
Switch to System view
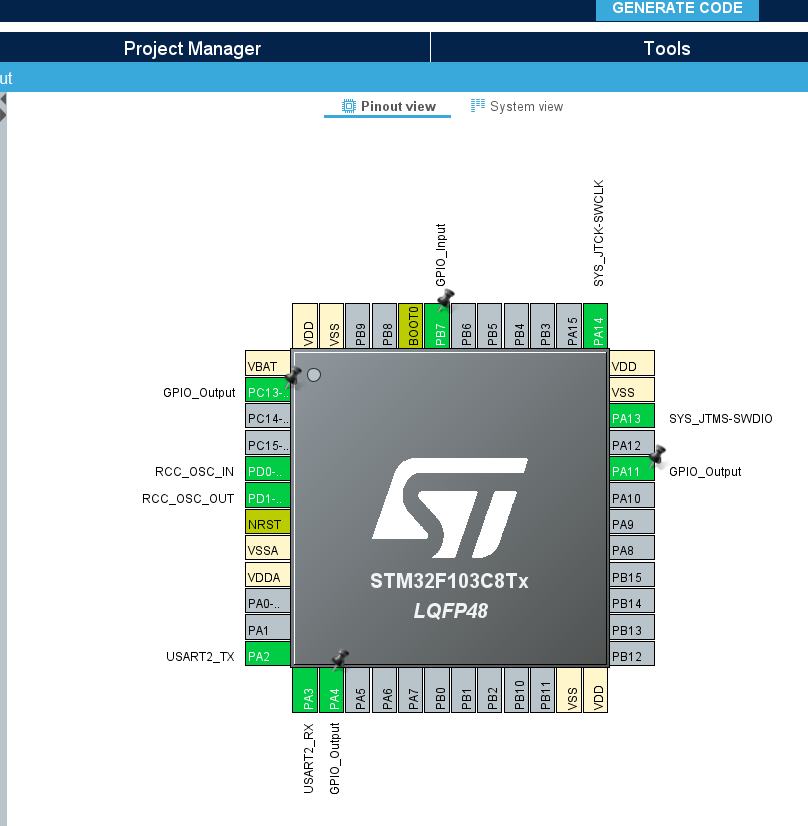517,106
